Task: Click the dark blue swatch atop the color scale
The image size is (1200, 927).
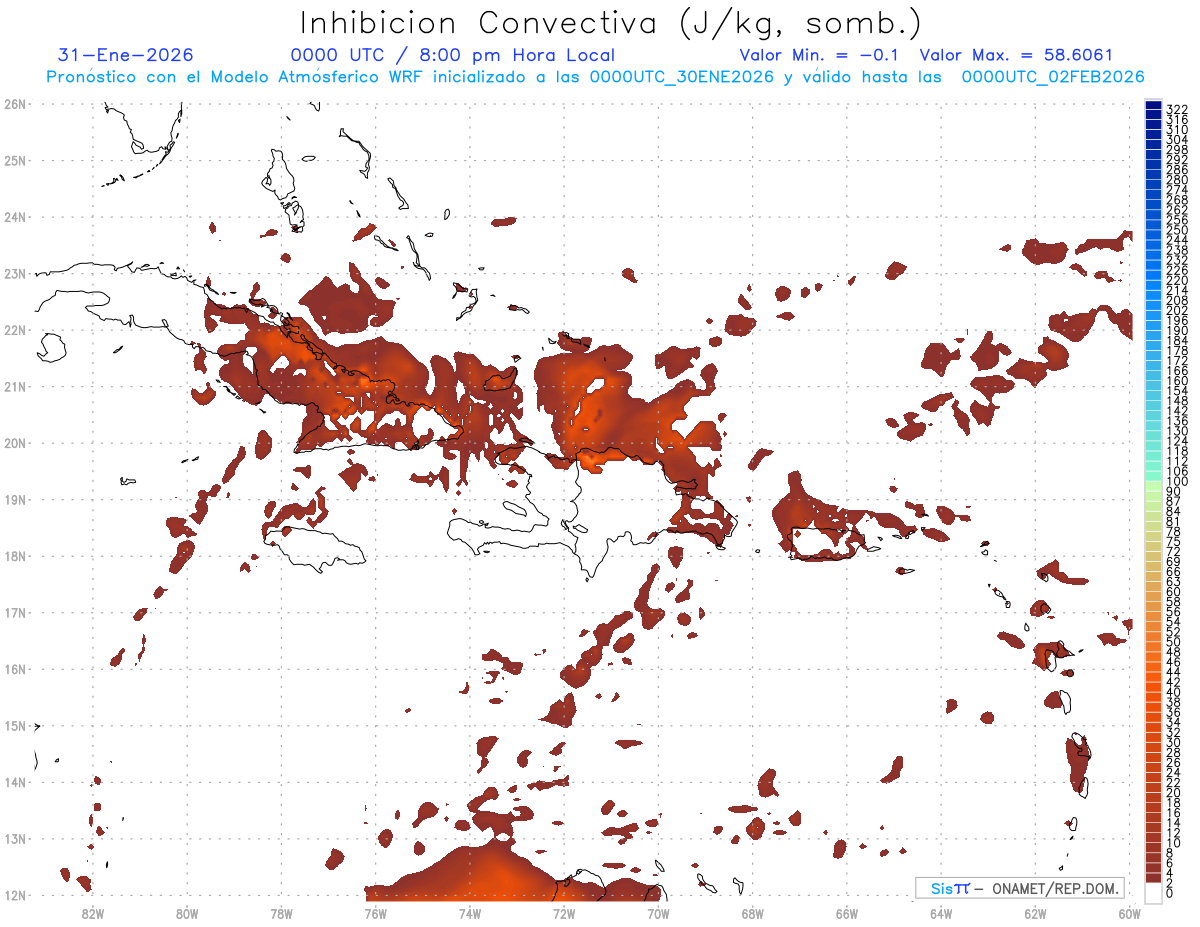Action: coord(1153,105)
